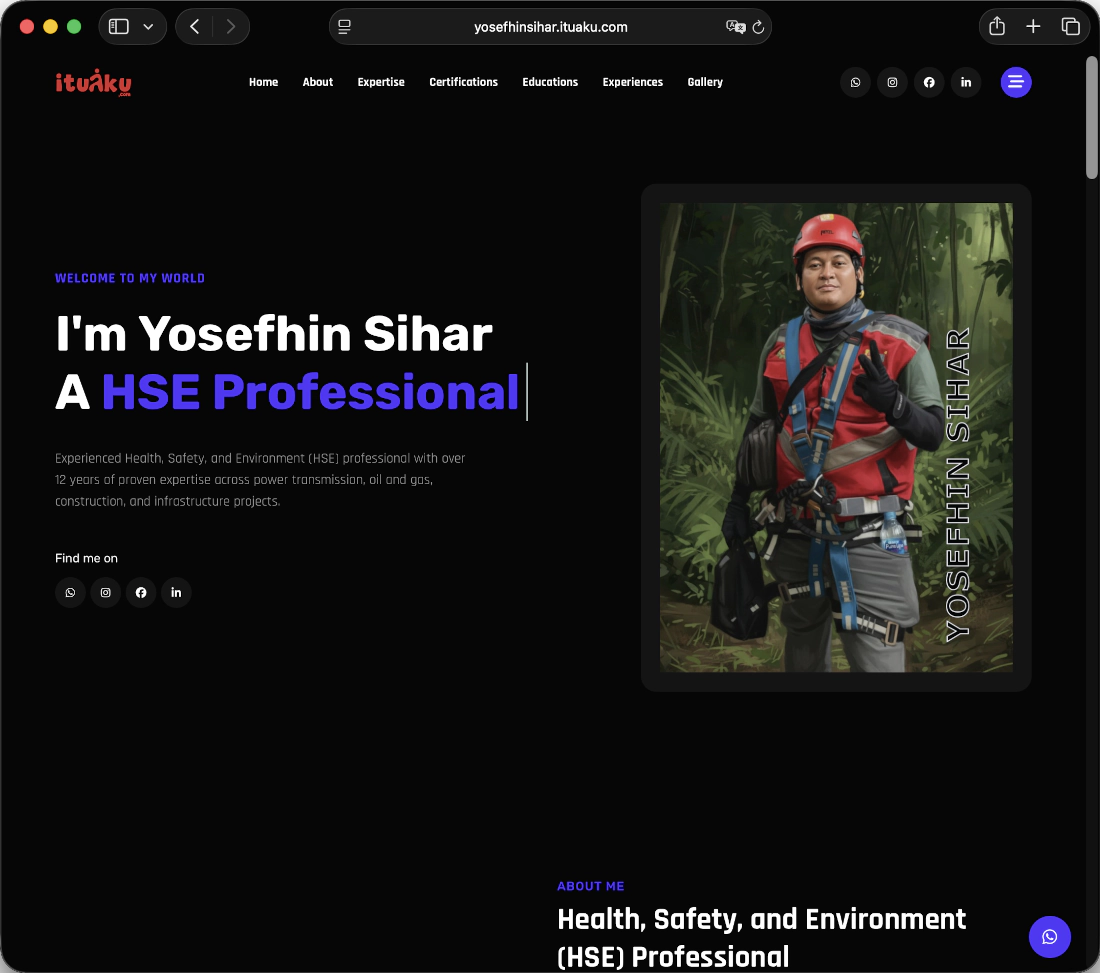Open LinkedIn icon in header
1100x973 pixels.
pos(966,83)
